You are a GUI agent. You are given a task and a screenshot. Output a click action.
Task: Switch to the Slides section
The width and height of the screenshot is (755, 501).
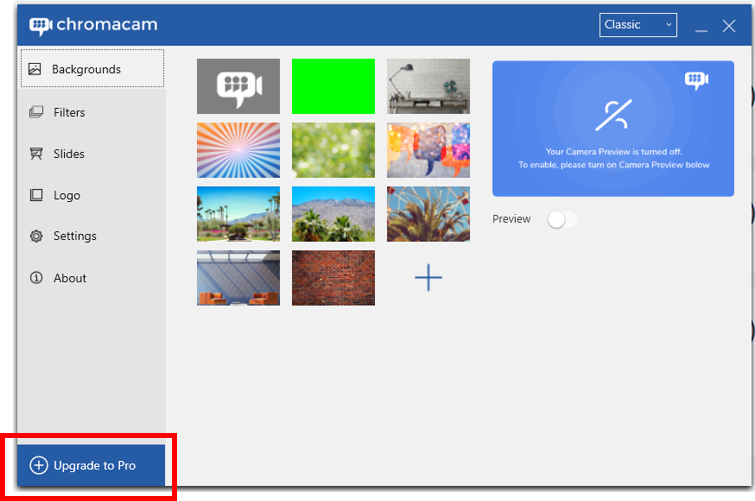[92, 154]
